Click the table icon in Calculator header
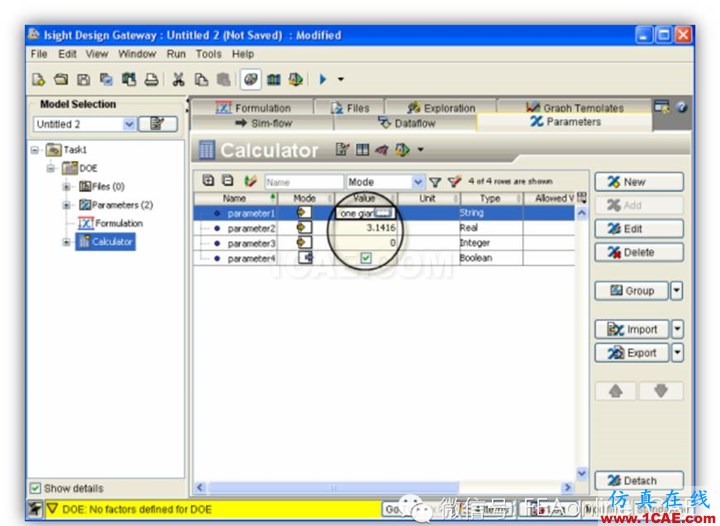720x526 pixels. (x=362, y=150)
